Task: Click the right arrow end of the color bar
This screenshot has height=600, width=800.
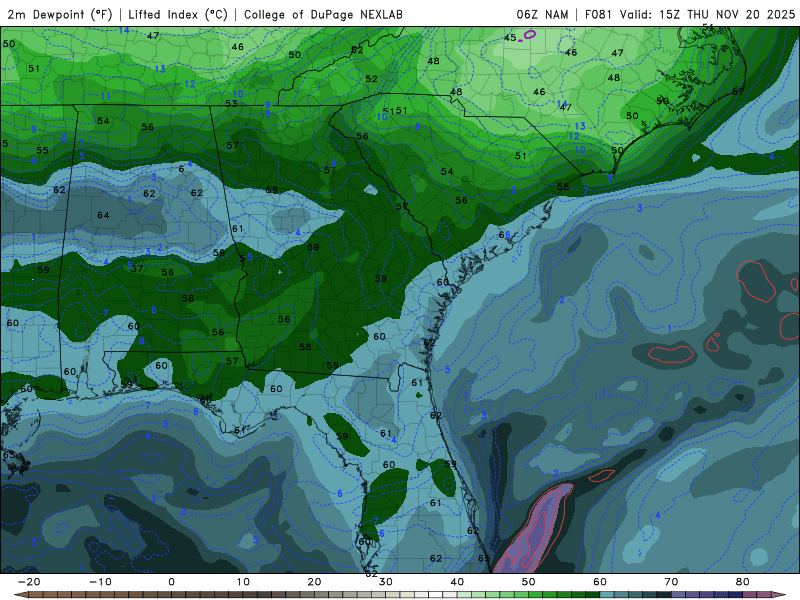Action: pyautogui.click(x=781, y=595)
